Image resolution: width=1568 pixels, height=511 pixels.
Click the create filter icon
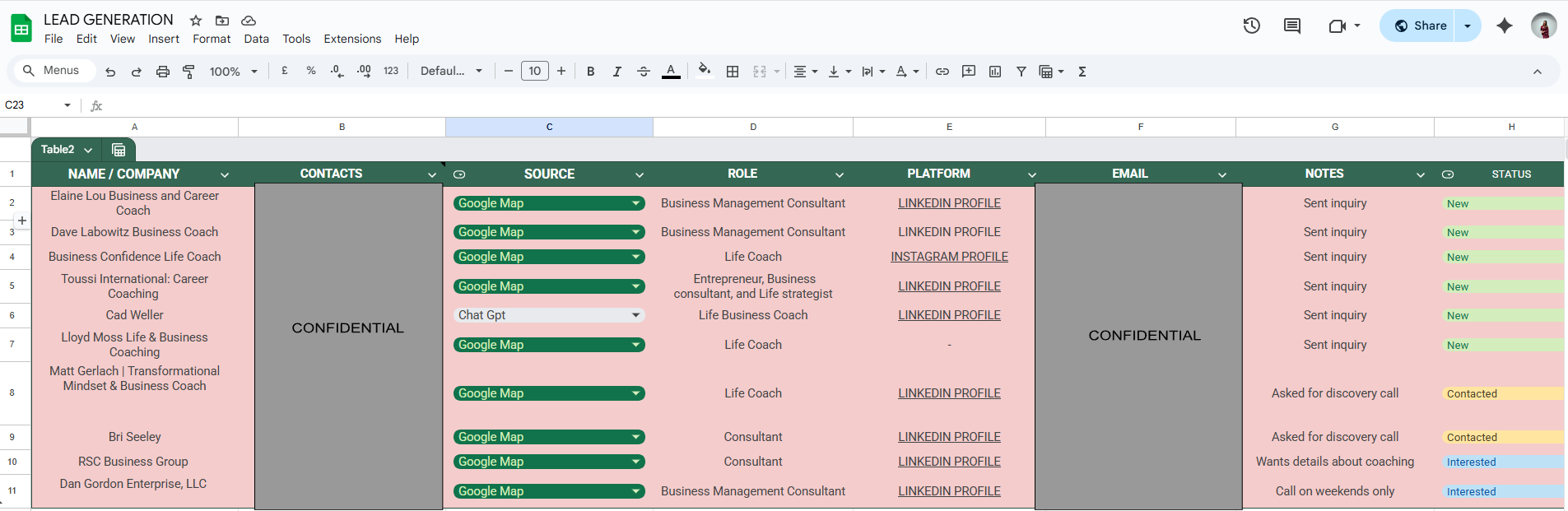click(x=1021, y=72)
